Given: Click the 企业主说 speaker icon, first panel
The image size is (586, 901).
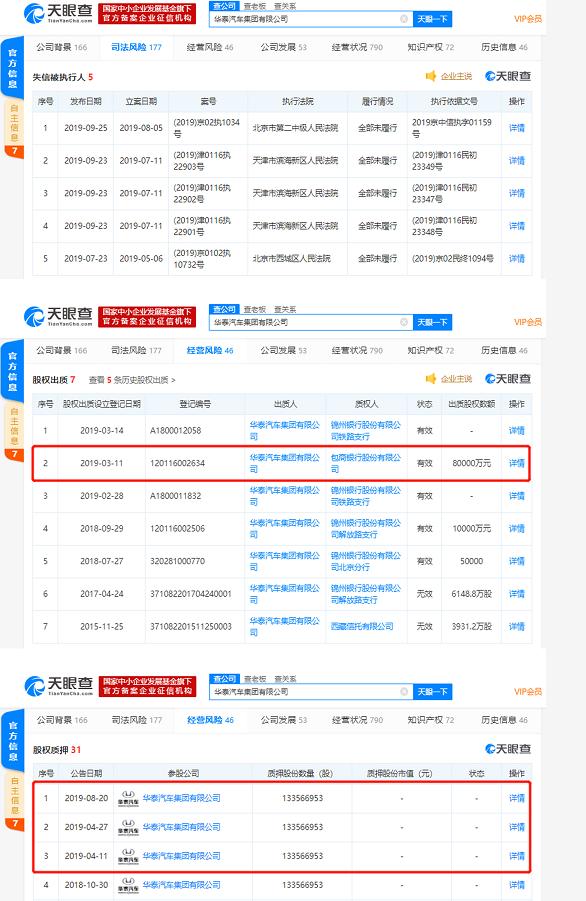Looking at the screenshot, I should [431, 76].
